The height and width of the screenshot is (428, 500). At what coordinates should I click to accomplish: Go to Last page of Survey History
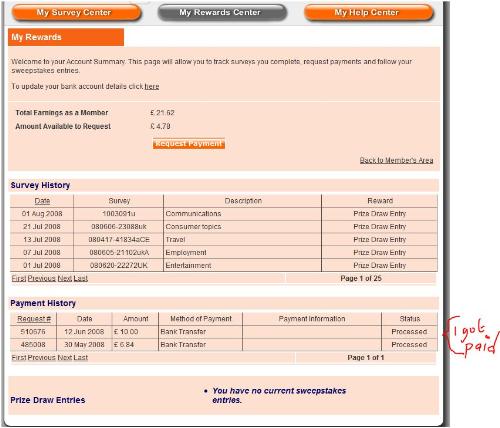point(81,278)
